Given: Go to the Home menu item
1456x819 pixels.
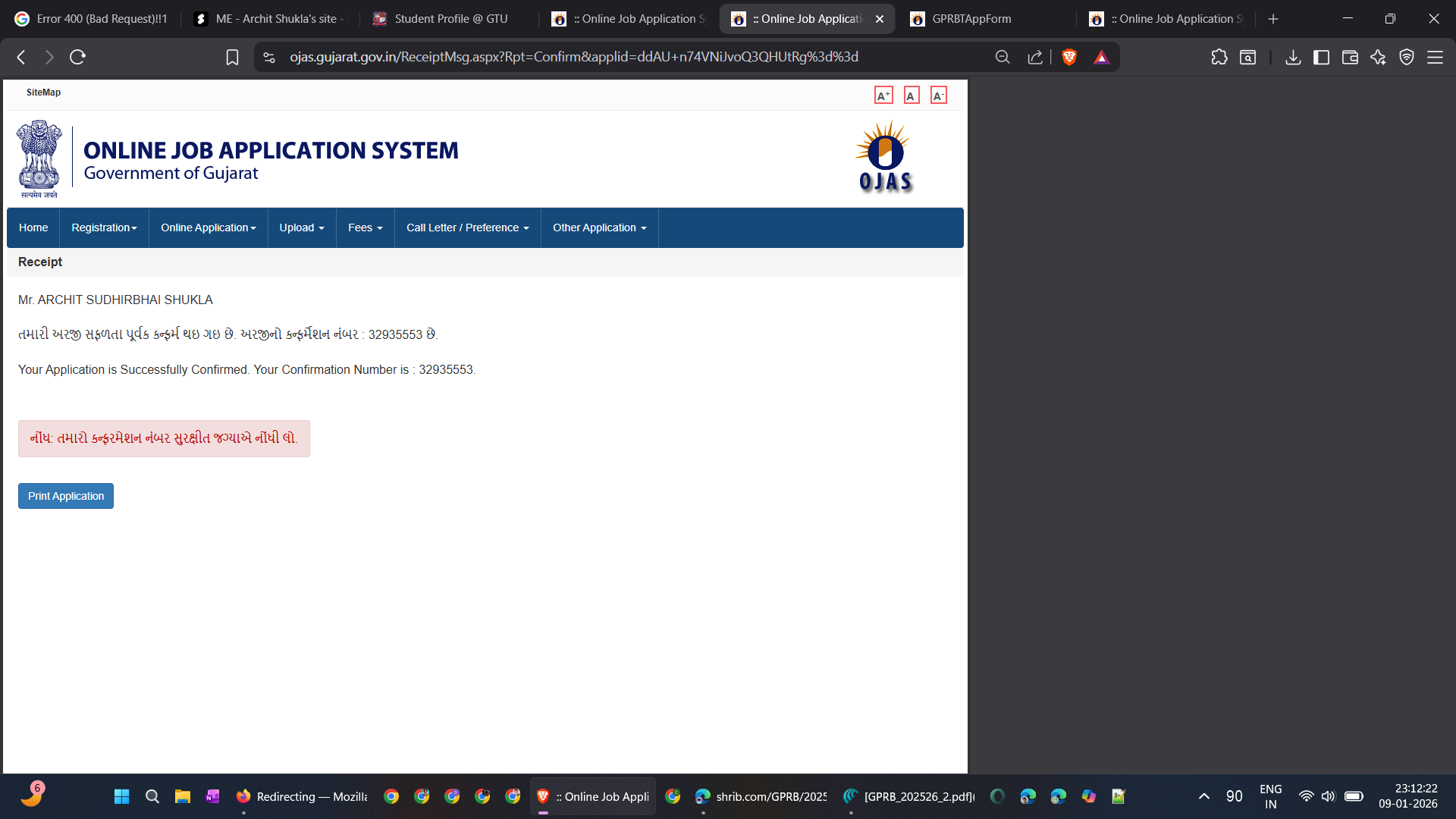Looking at the screenshot, I should pos(33,227).
